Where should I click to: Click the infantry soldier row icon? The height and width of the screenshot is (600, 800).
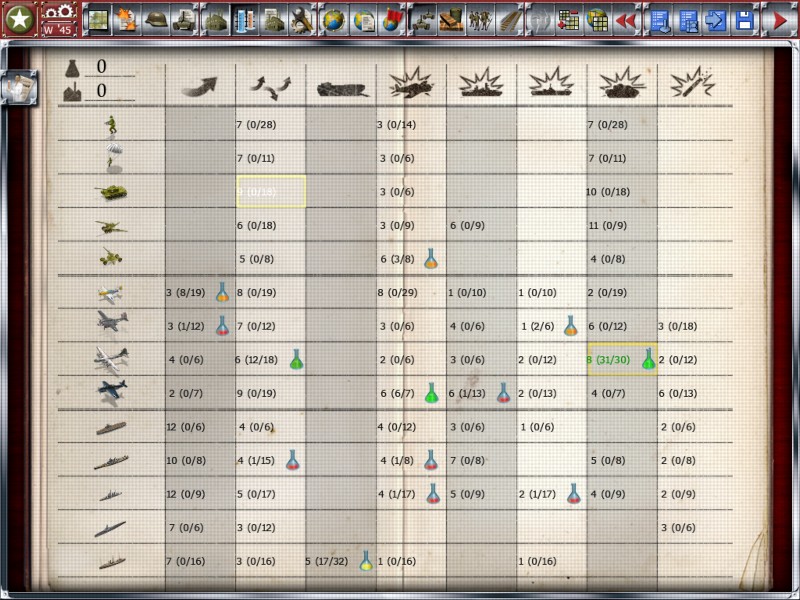point(111,126)
